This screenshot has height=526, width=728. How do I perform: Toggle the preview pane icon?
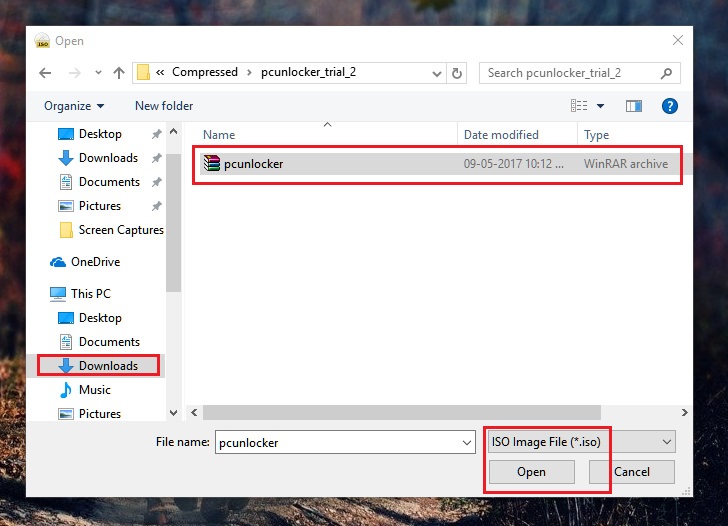[x=634, y=106]
